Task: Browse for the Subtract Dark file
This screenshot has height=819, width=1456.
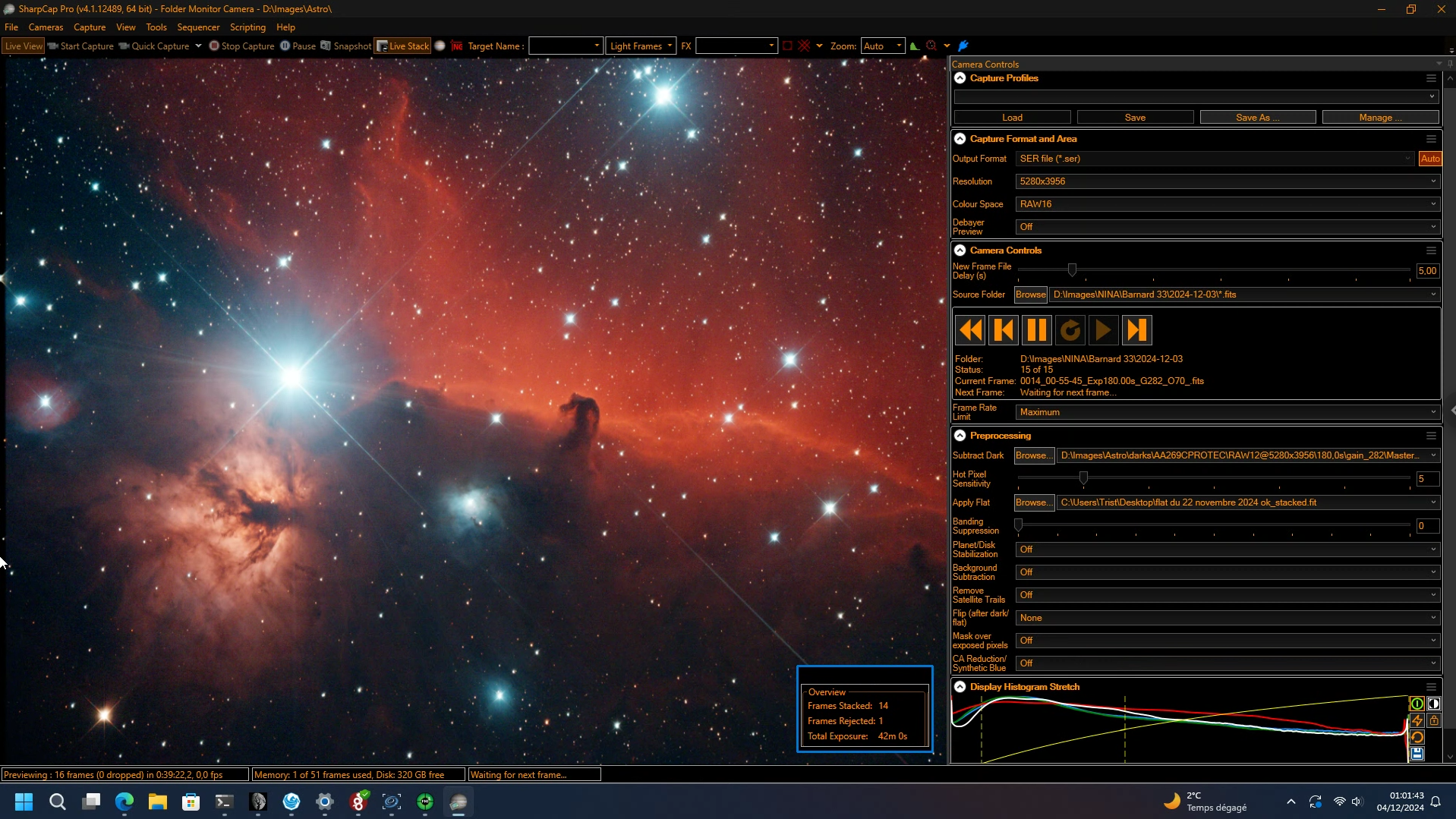Action: click(x=1034, y=455)
